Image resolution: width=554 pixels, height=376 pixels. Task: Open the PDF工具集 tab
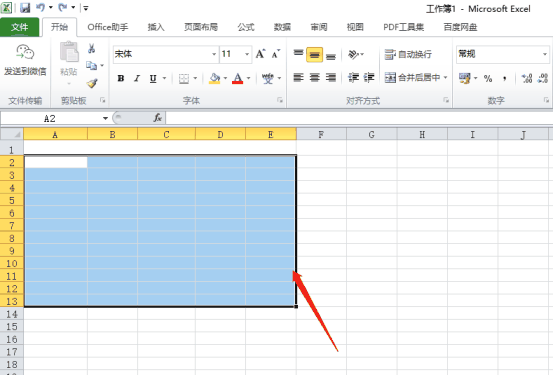pyautogui.click(x=403, y=27)
